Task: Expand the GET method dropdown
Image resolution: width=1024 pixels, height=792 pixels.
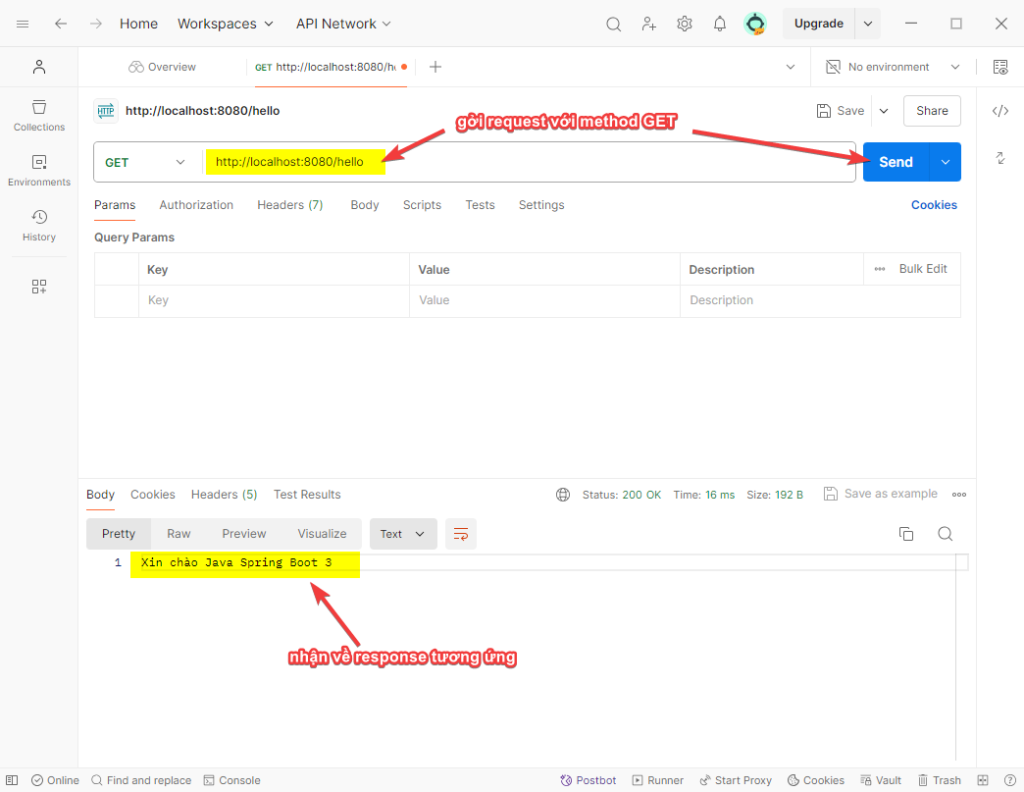Action: coord(146,162)
